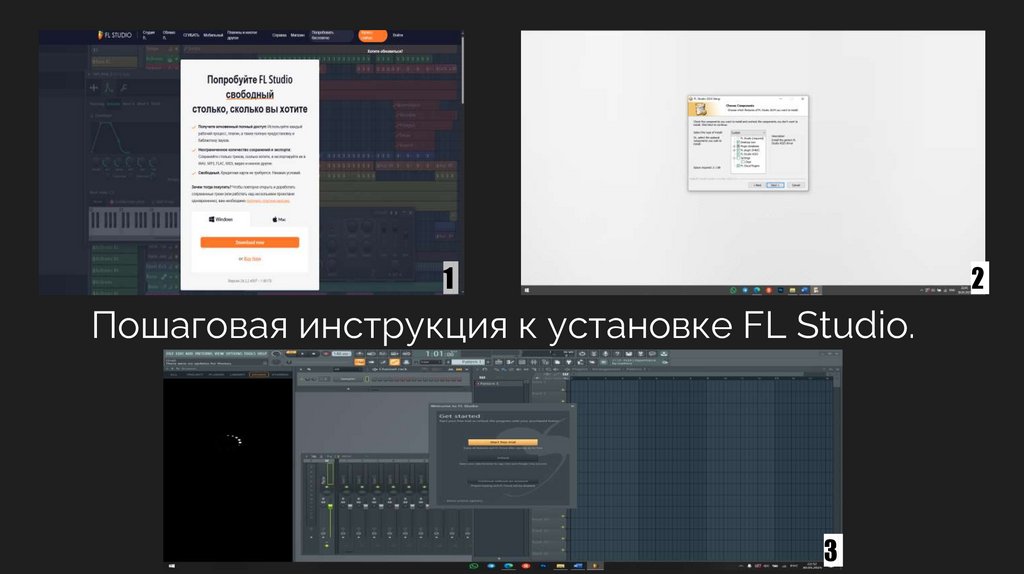Image resolution: width=1024 pixels, height=574 pixels.
Task: Click Next in the FL Studio Setup dialog
Action: (775, 185)
